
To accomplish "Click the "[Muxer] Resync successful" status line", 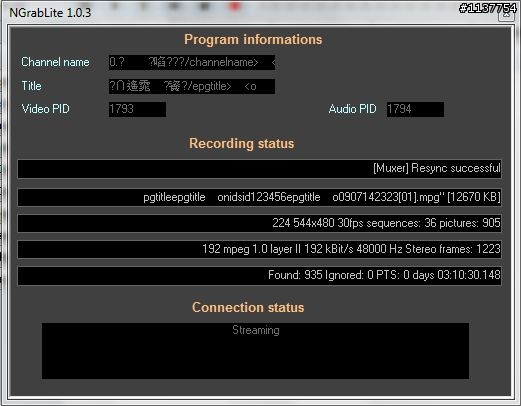I will (x=259, y=169).
